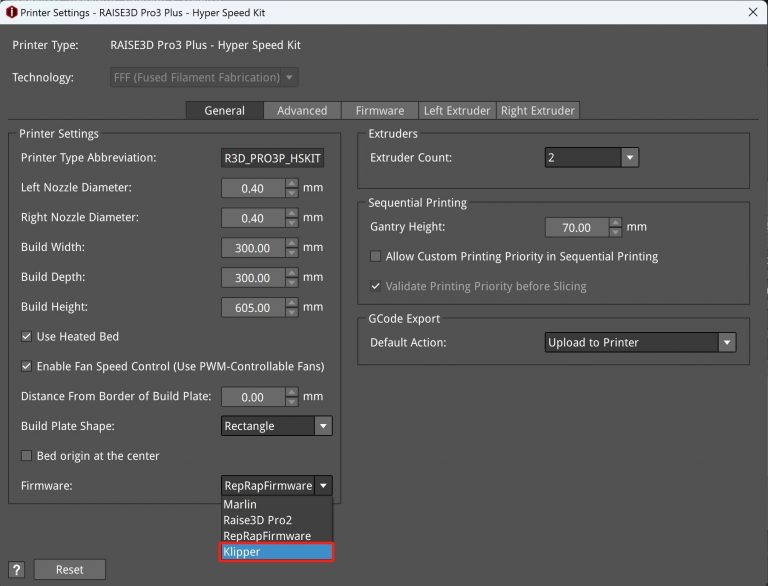
Task: Decrease Build Depth with down arrow
Action: tap(291, 283)
